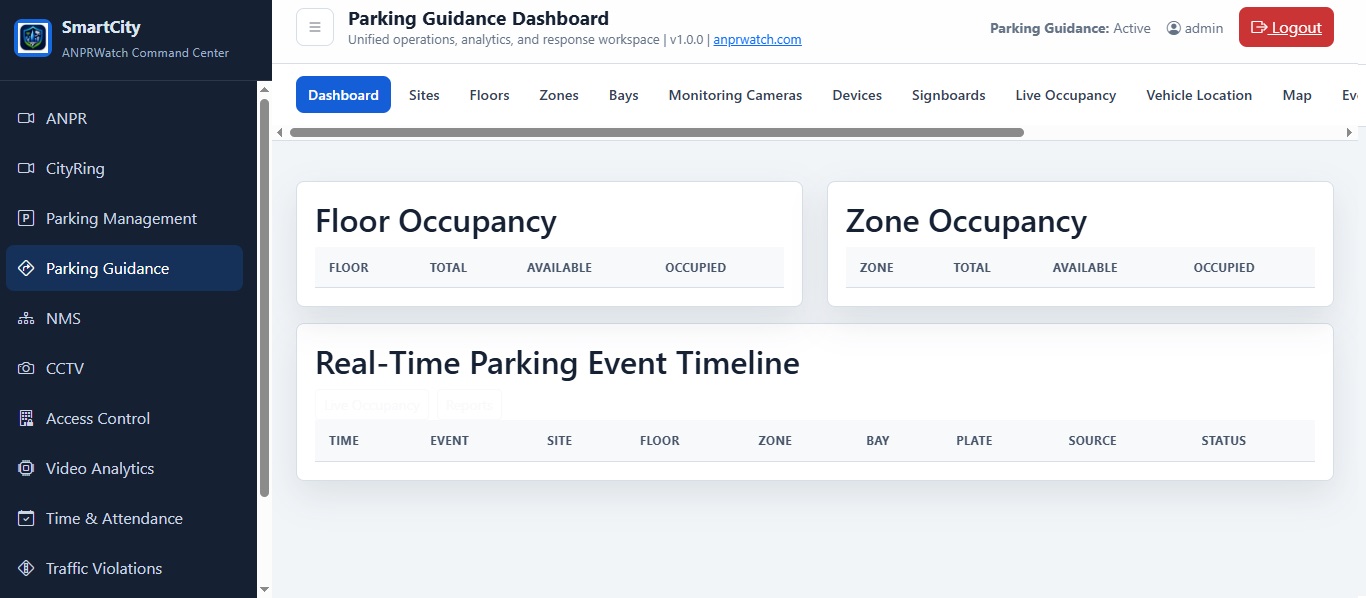Select Traffic Violations in sidebar
Image resolution: width=1366 pixels, height=598 pixels.
pyautogui.click(x=124, y=568)
